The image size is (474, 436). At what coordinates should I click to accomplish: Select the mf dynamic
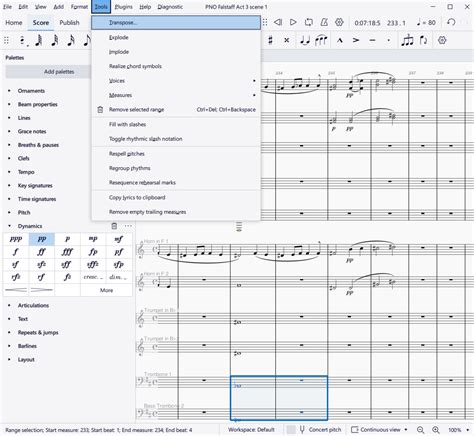119,239
